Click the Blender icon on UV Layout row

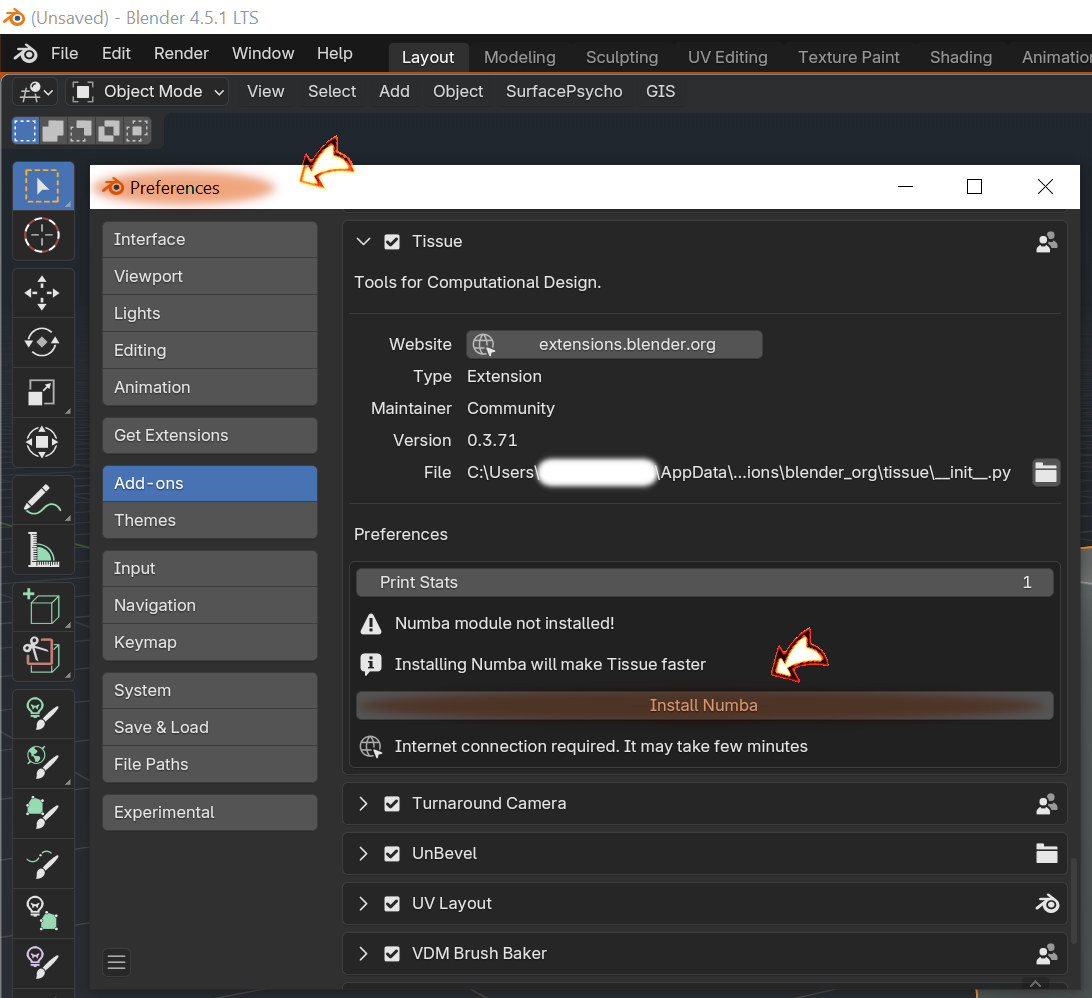(1046, 903)
